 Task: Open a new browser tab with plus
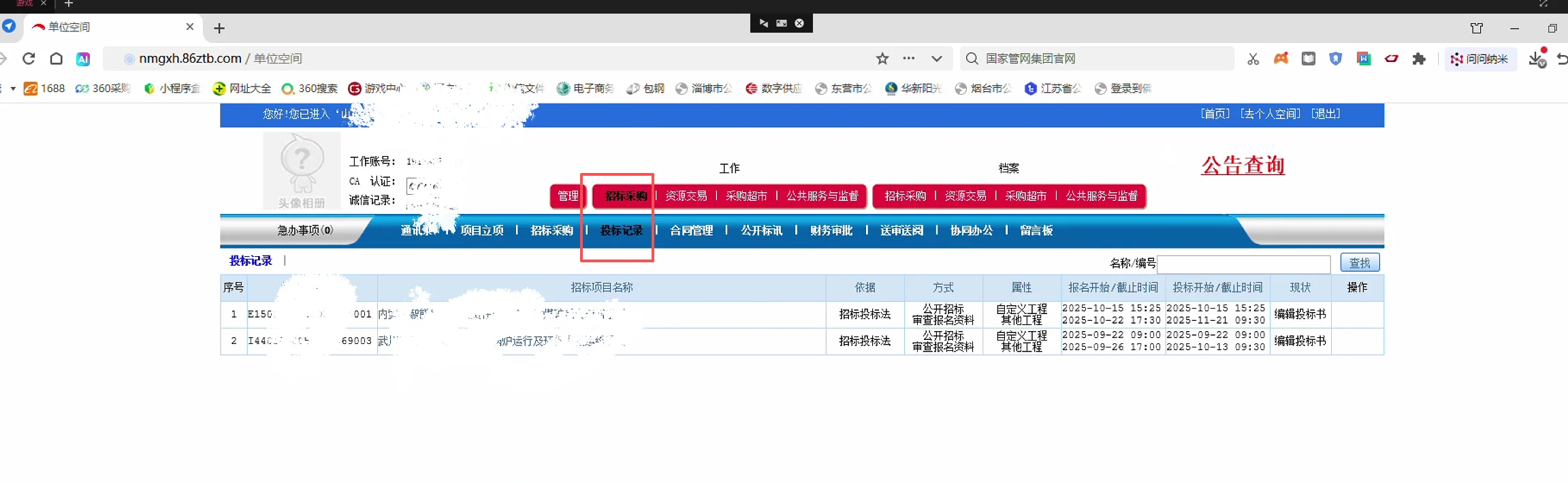pyautogui.click(x=219, y=28)
